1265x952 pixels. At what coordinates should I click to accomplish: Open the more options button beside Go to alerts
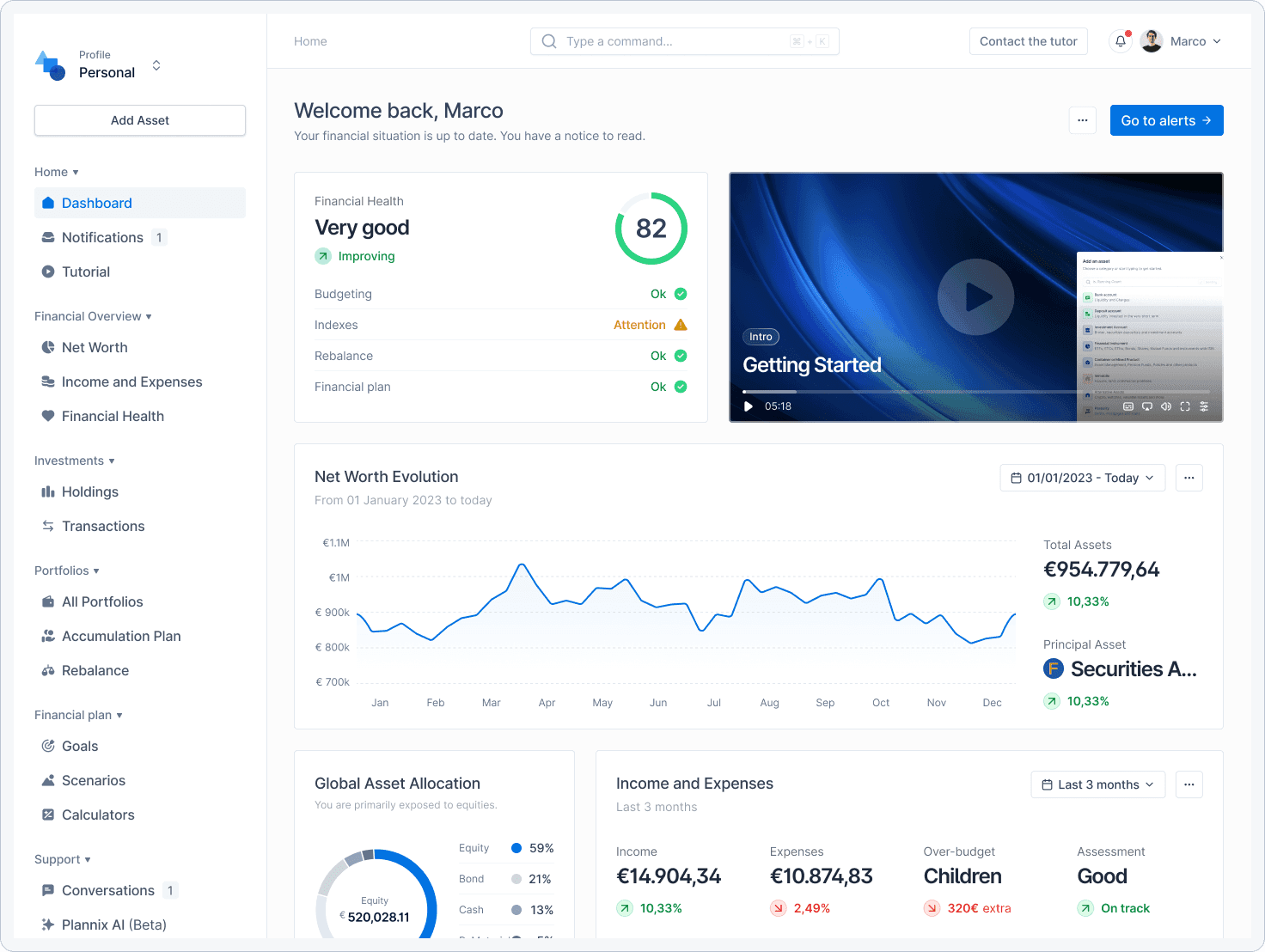click(1083, 120)
